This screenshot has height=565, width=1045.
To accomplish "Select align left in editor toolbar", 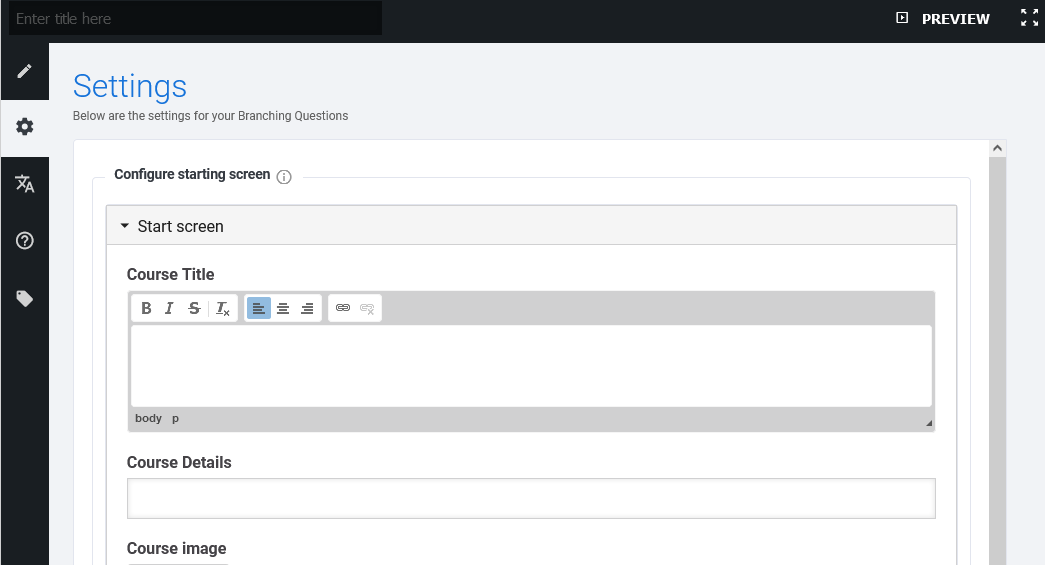I will pyautogui.click(x=259, y=308).
